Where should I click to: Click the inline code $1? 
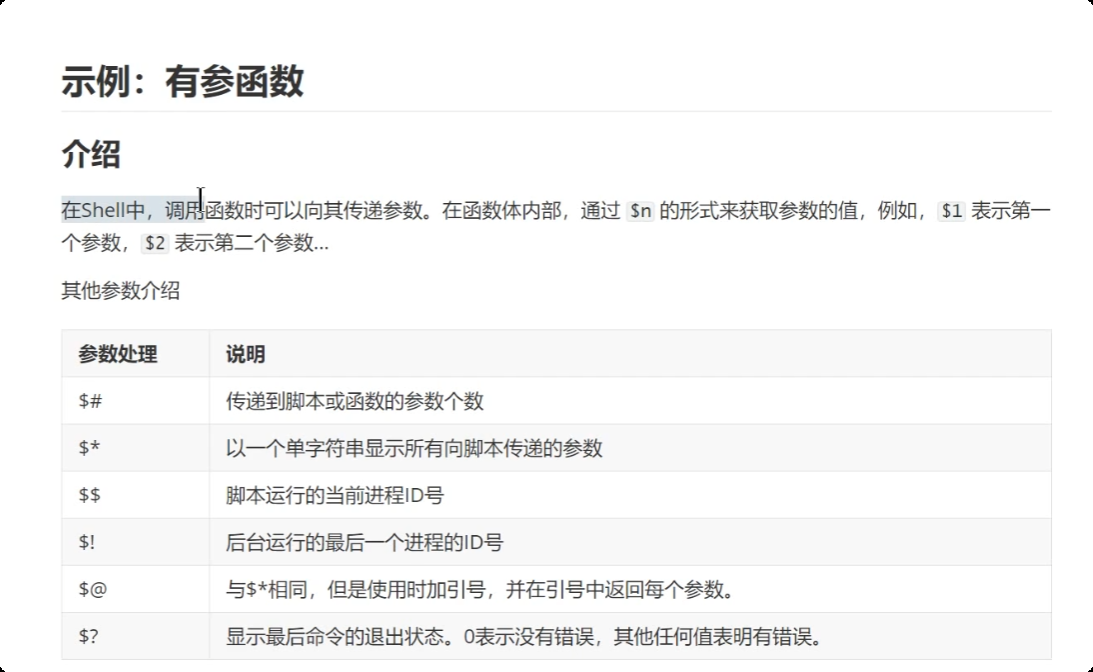[x=951, y=211]
